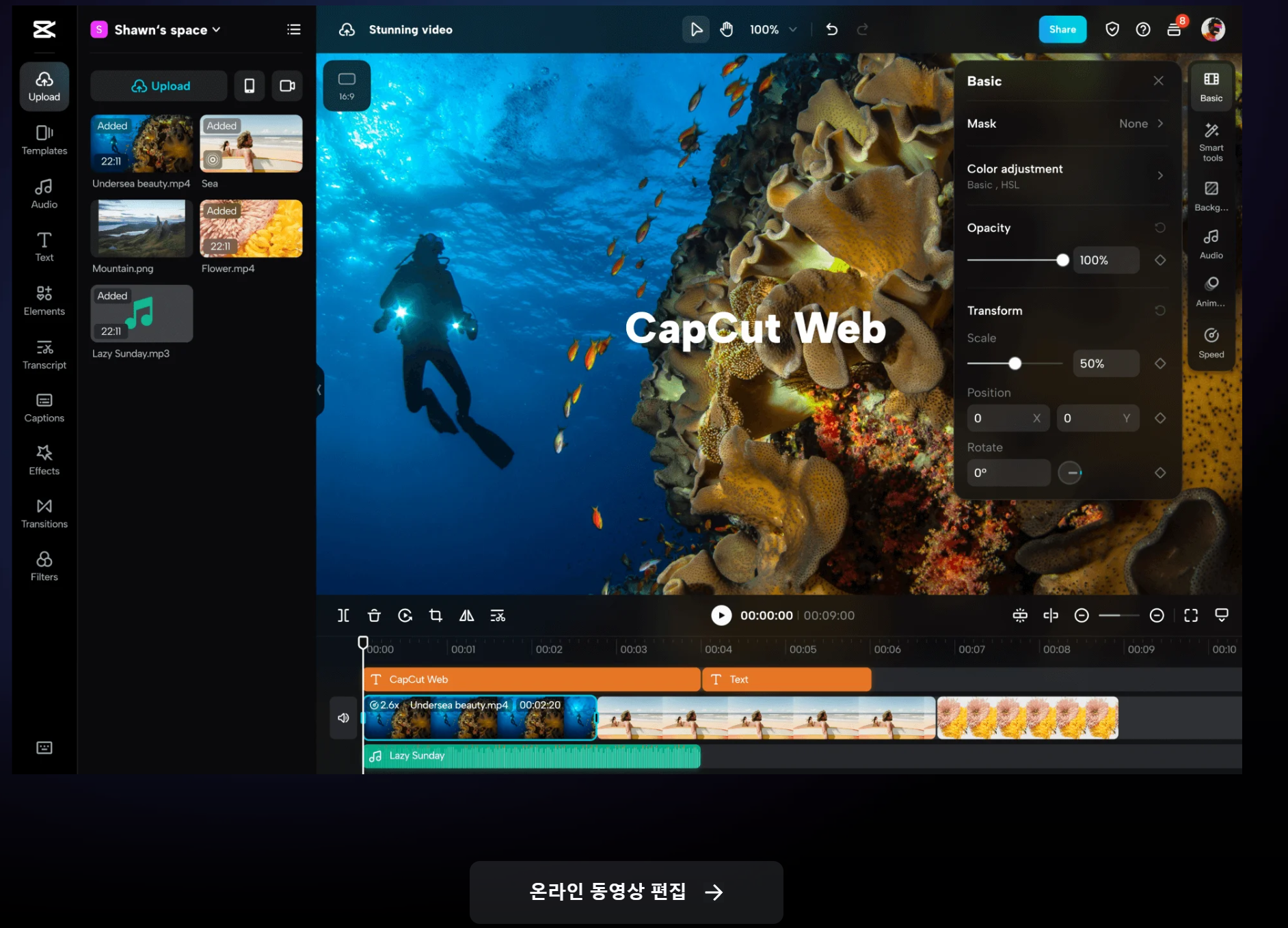This screenshot has width=1288, height=928.
Task: Toggle the media list view icon
Action: 294,29
